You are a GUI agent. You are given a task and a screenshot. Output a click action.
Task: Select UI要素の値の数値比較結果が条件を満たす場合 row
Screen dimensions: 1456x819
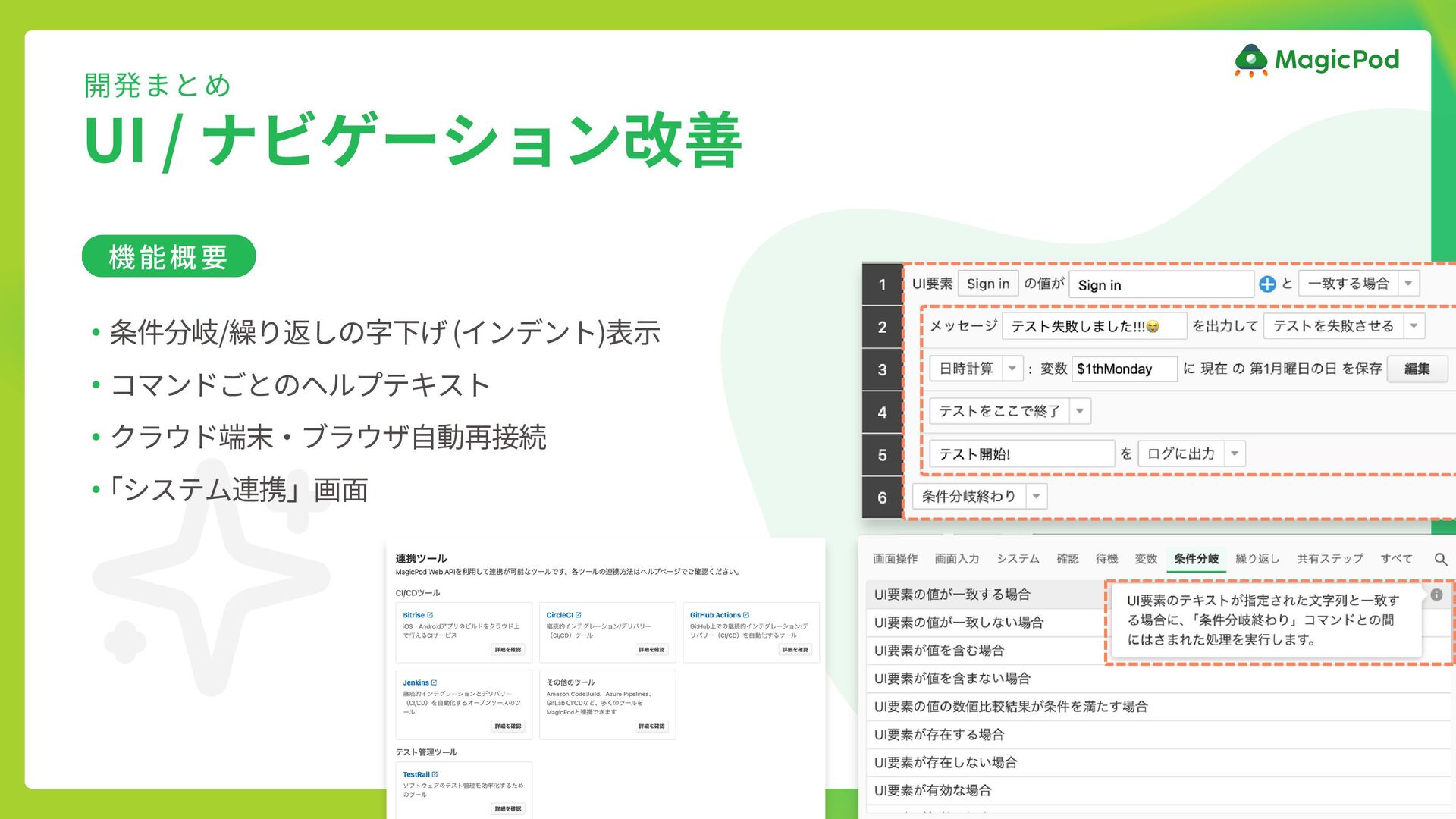point(1159,707)
